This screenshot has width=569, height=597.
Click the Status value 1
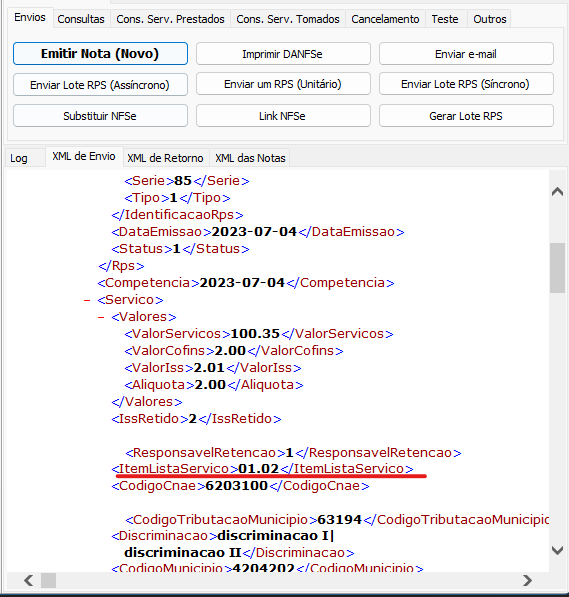tap(176, 249)
